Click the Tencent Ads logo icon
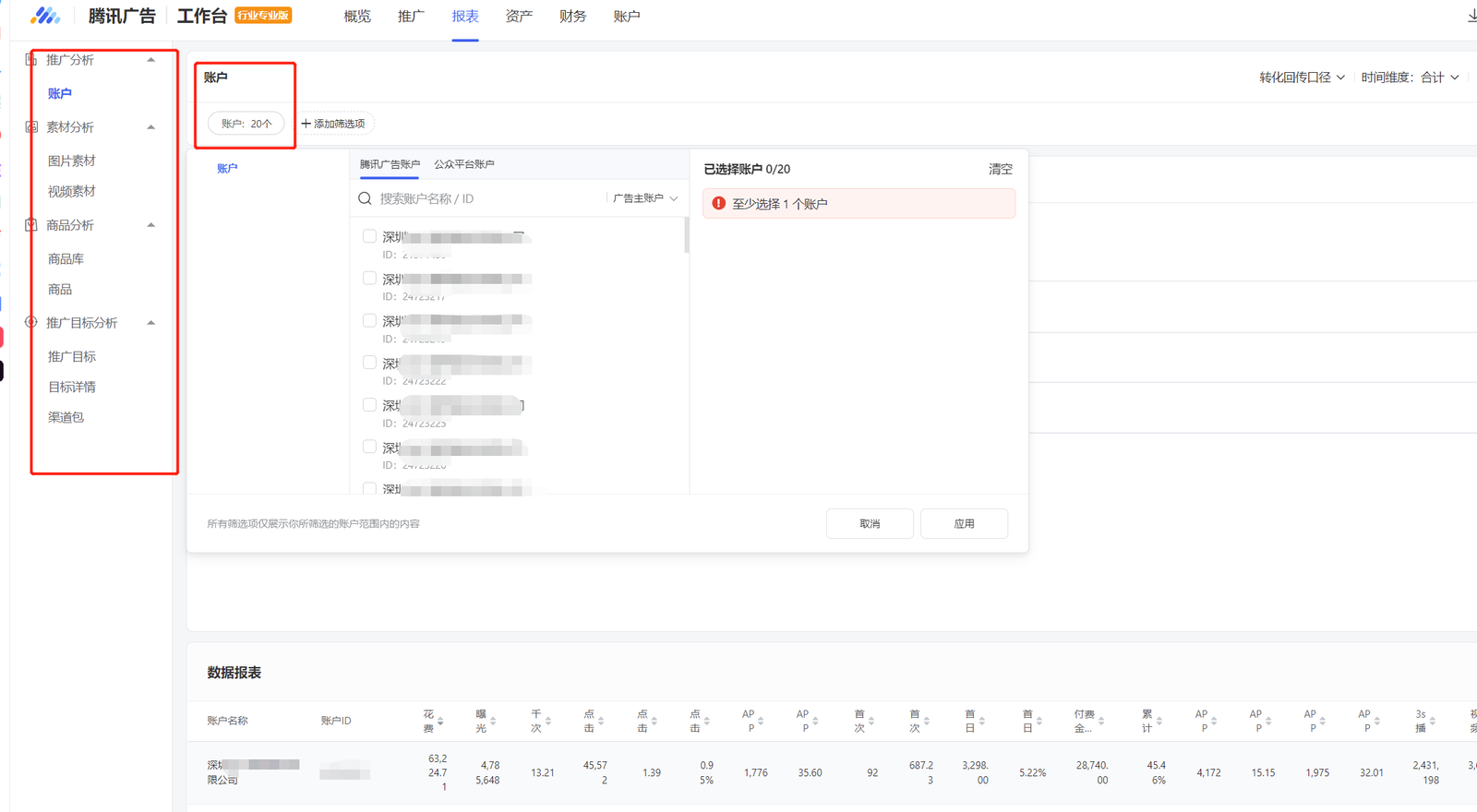This screenshot has height=812, width=1477. tap(44, 16)
